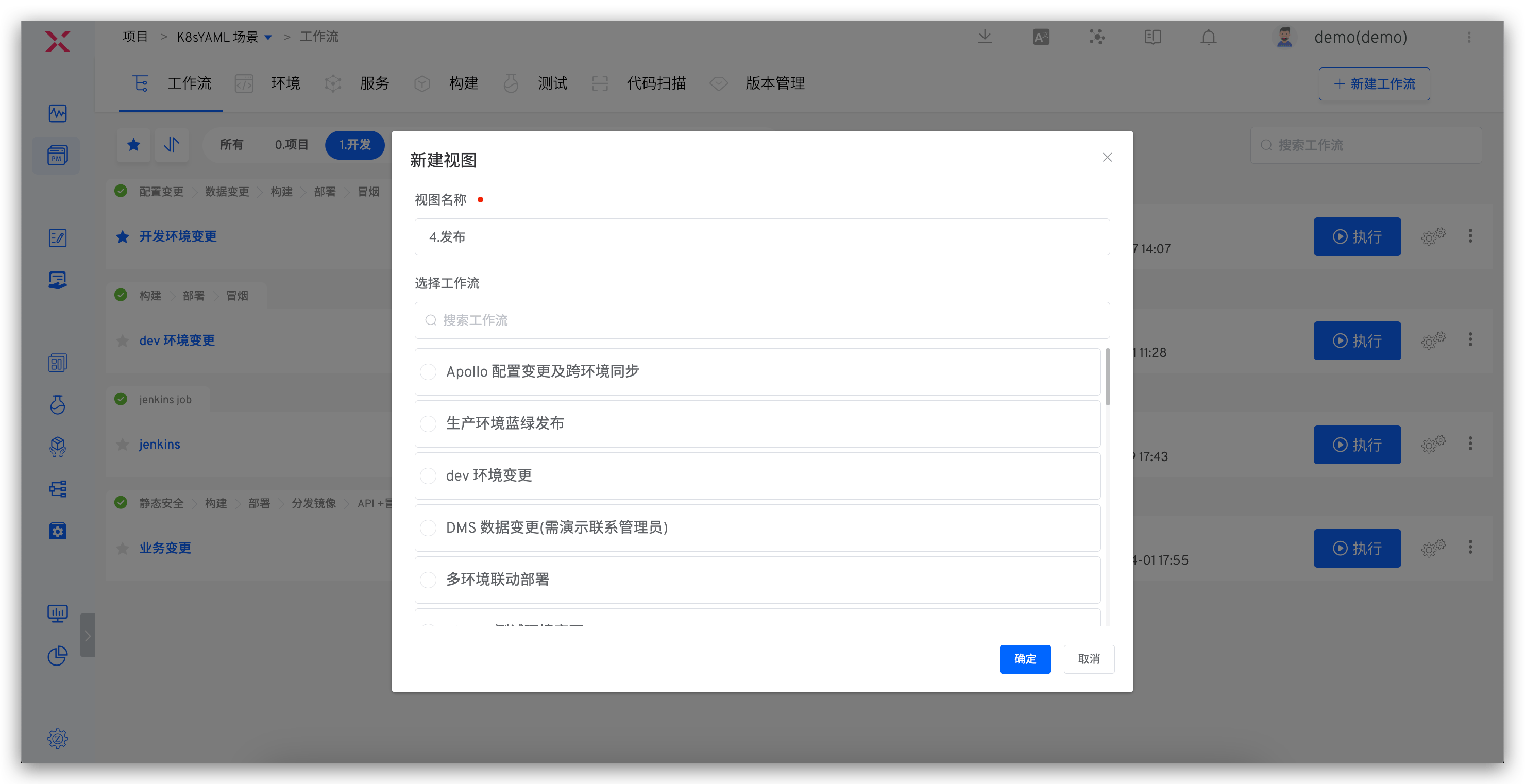Tick the 多环境联动部署 workflow checkbox

click(x=428, y=580)
